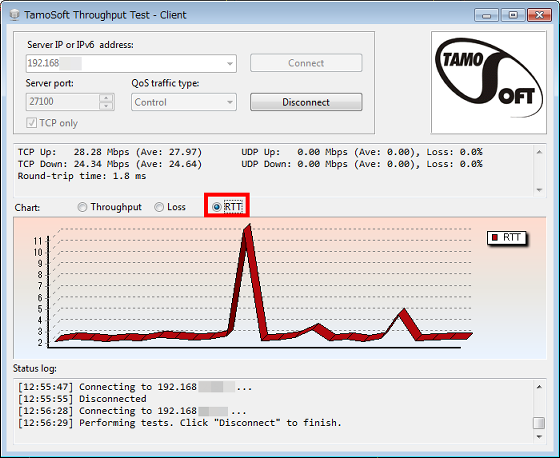Decrease server port with down stepper arrow
The height and width of the screenshot is (458, 560).
[106, 106]
